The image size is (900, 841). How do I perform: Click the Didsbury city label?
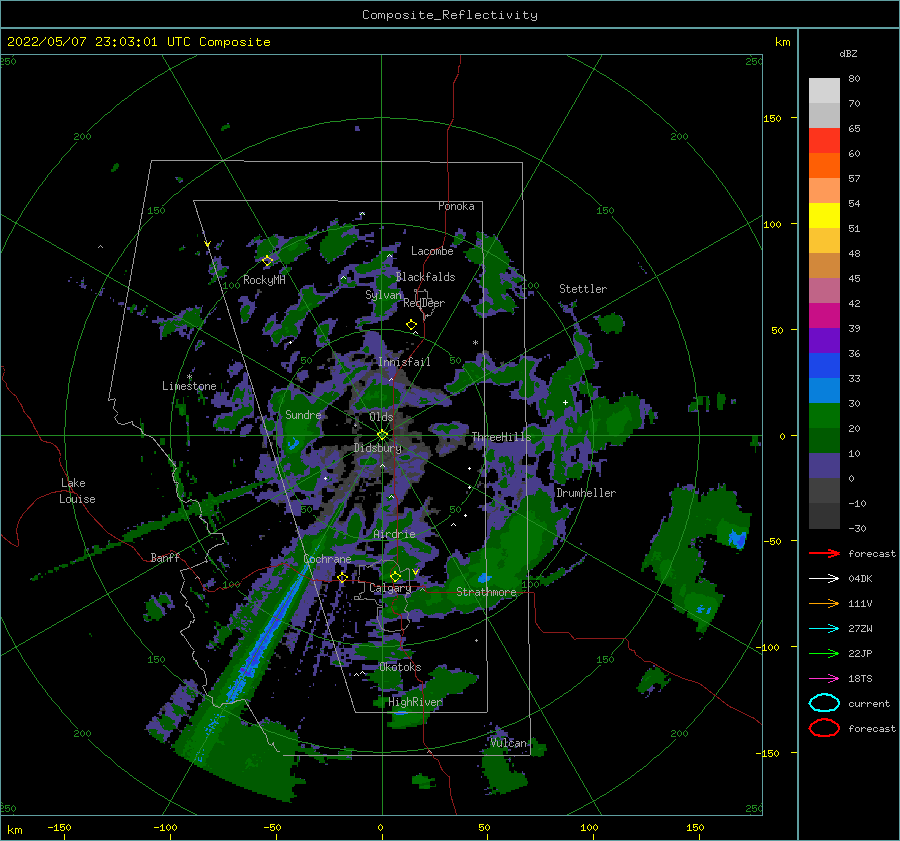[x=378, y=448]
